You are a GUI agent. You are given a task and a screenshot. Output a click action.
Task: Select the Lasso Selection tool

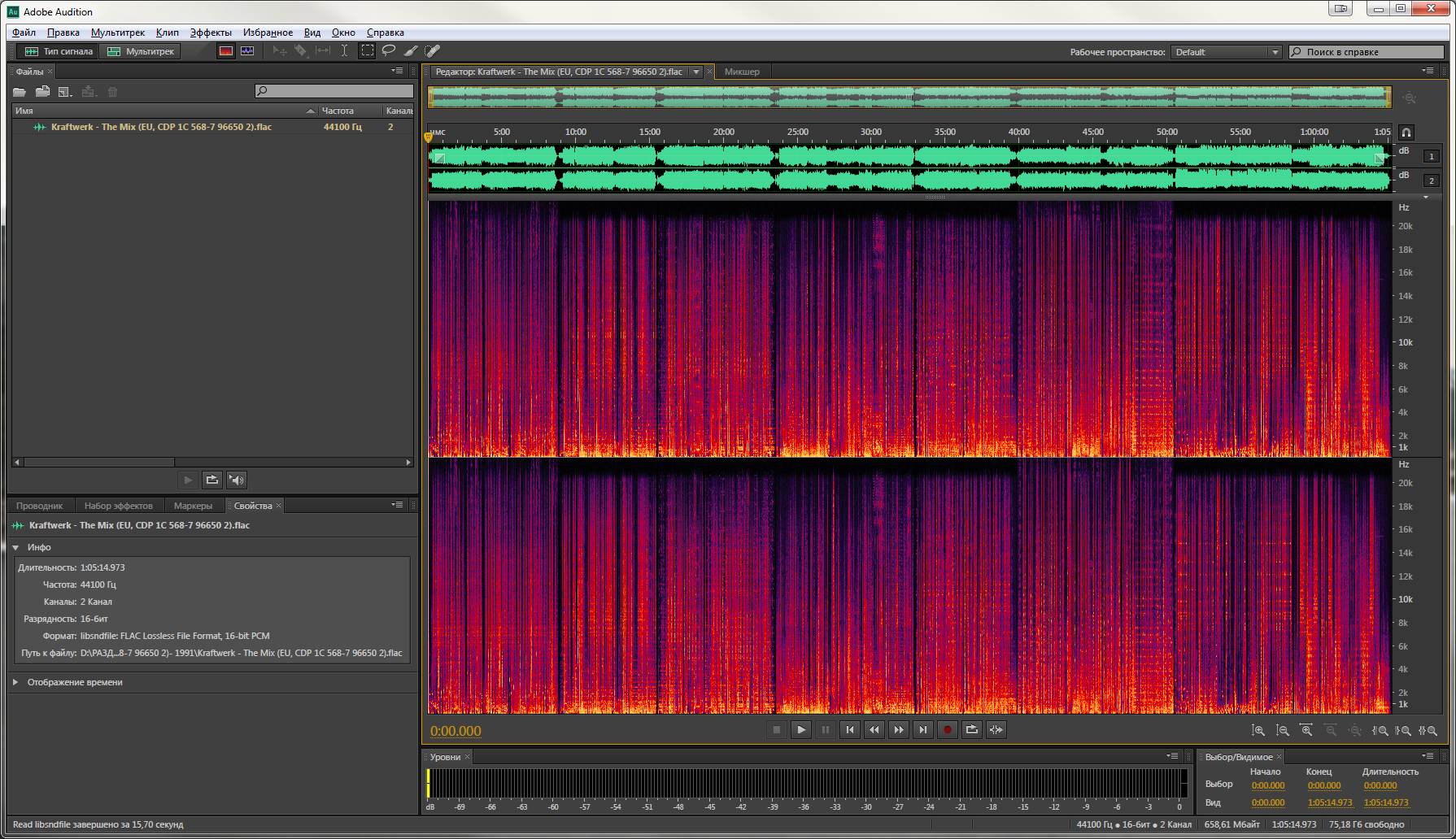(389, 51)
